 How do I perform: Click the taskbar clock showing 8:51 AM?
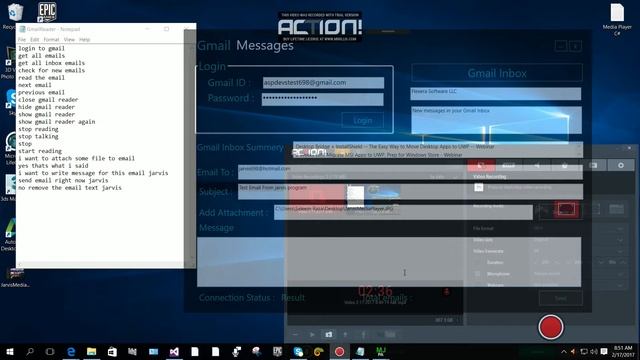click(623, 351)
